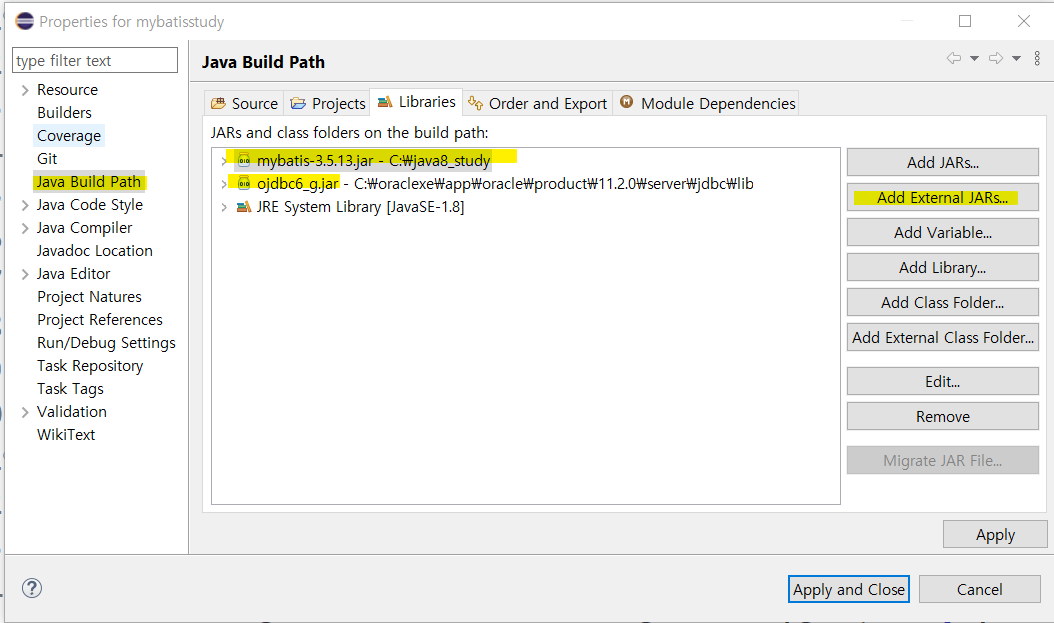Select Java Compiler in the tree
This screenshot has height=623, width=1054.
[x=85, y=229]
